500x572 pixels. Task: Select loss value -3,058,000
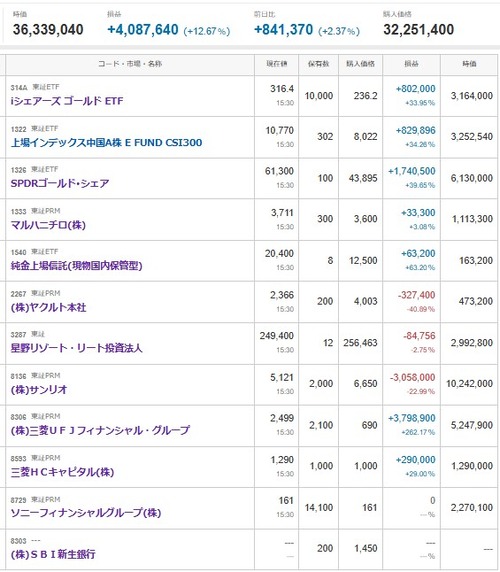click(x=412, y=378)
